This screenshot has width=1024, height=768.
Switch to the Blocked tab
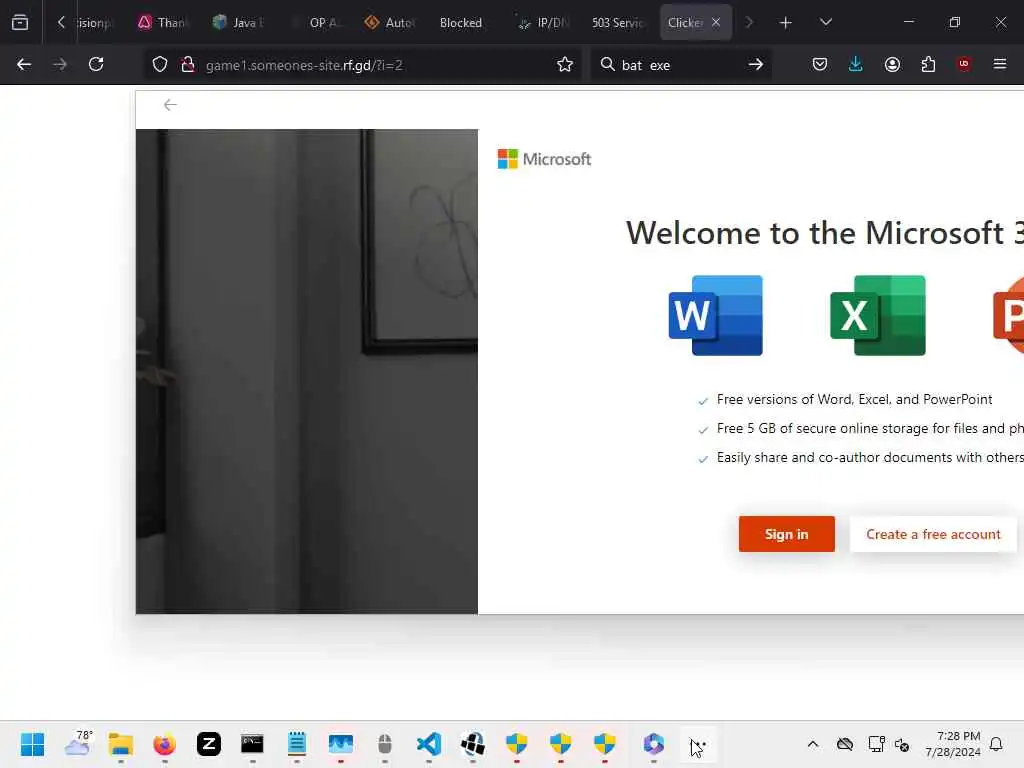pos(460,23)
